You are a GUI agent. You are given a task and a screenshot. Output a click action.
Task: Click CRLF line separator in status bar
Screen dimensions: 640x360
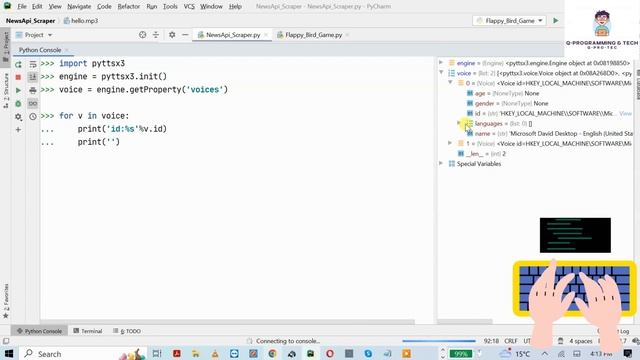pyautogui.click(x=511, y=341)
